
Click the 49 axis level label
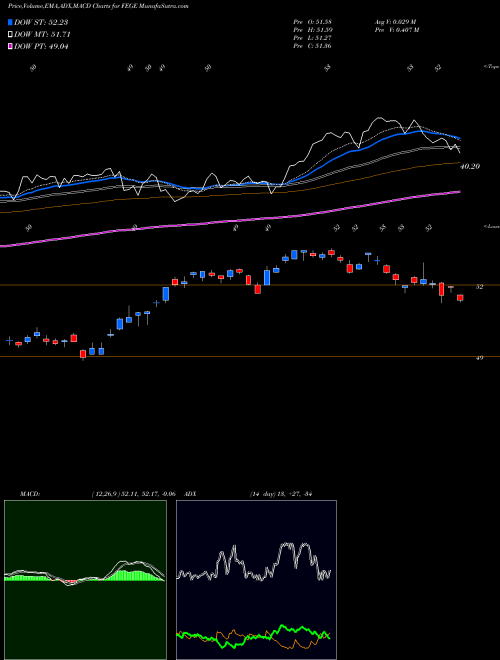click(479, 358)
